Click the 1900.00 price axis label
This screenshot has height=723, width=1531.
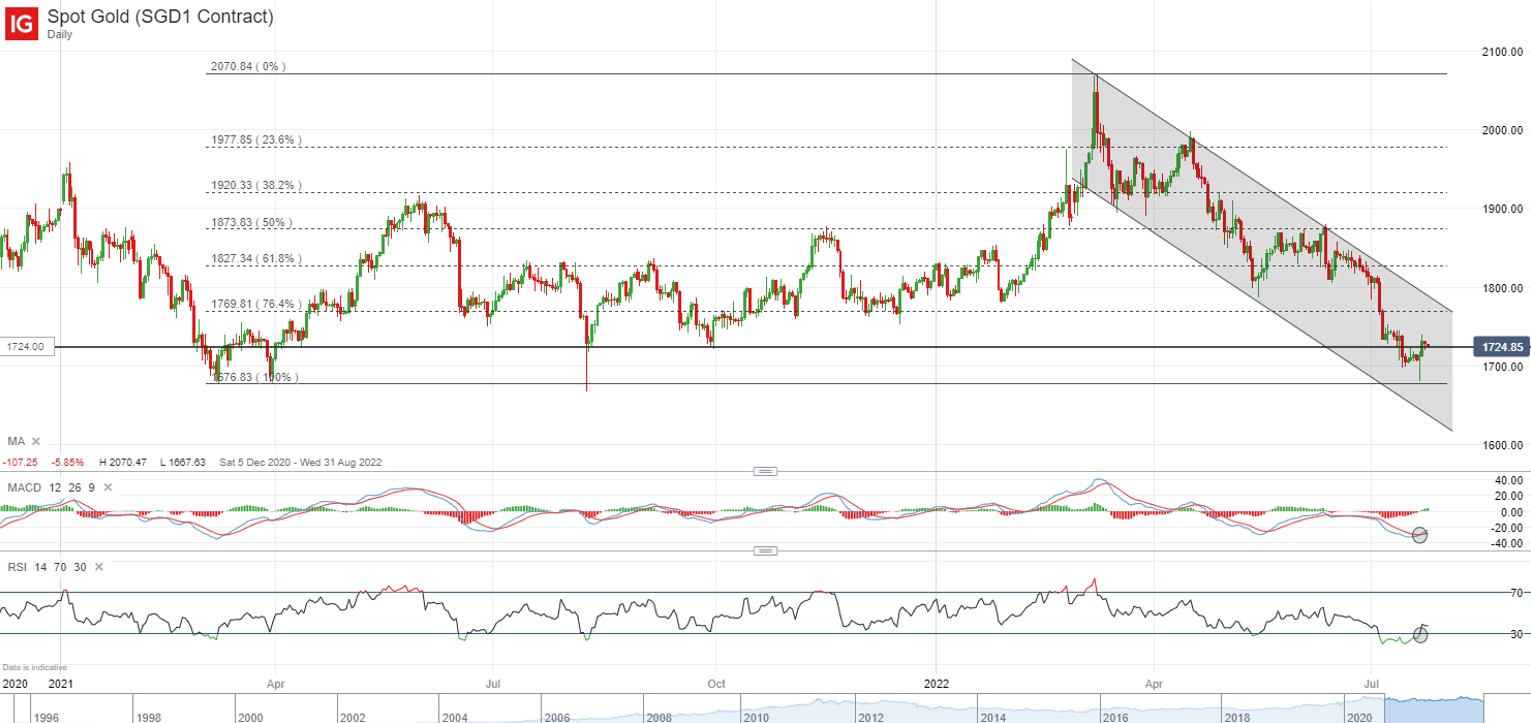(x=1502, y=209)
